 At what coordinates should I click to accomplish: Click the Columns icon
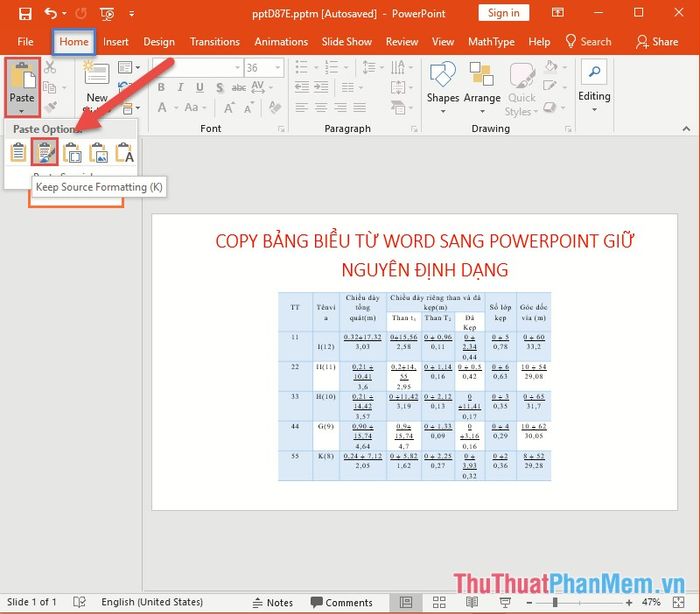[x=348, y=87]
